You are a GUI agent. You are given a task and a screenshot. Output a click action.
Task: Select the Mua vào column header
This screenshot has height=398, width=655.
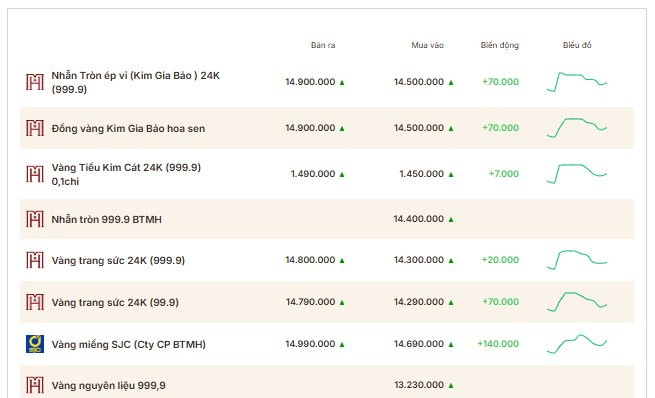(x=427, y=45)
